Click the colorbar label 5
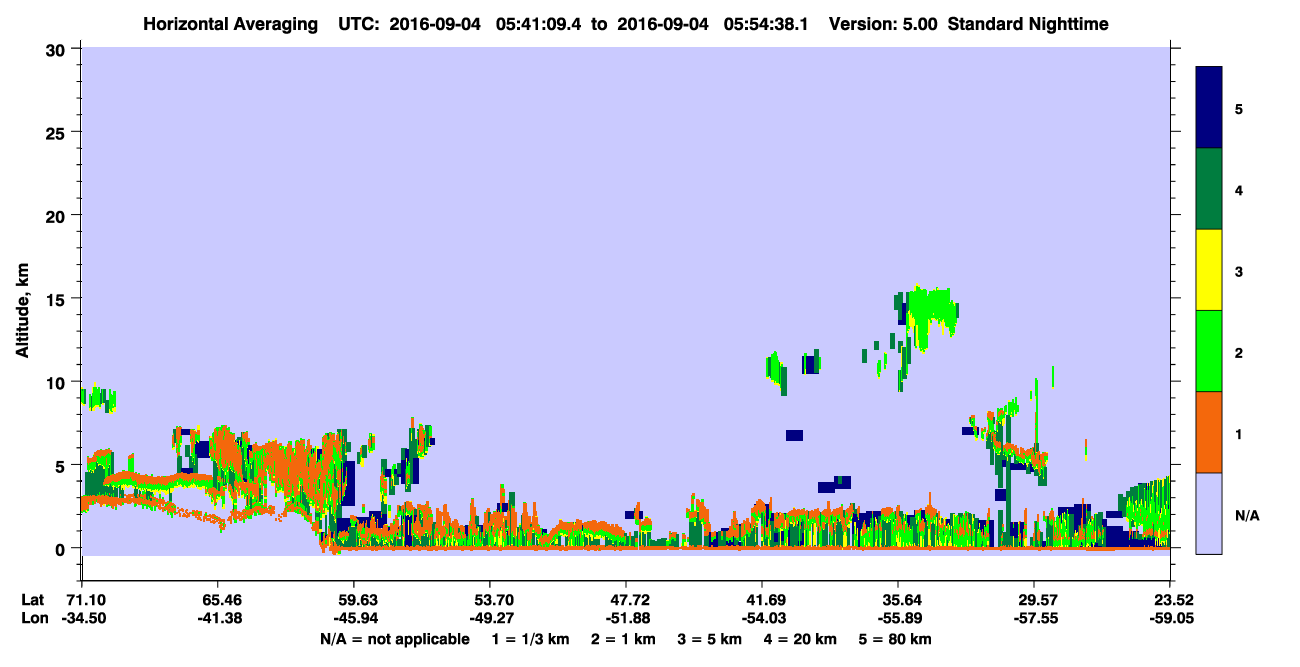Screen dimensions: 1300x667 click(1239, 108)
